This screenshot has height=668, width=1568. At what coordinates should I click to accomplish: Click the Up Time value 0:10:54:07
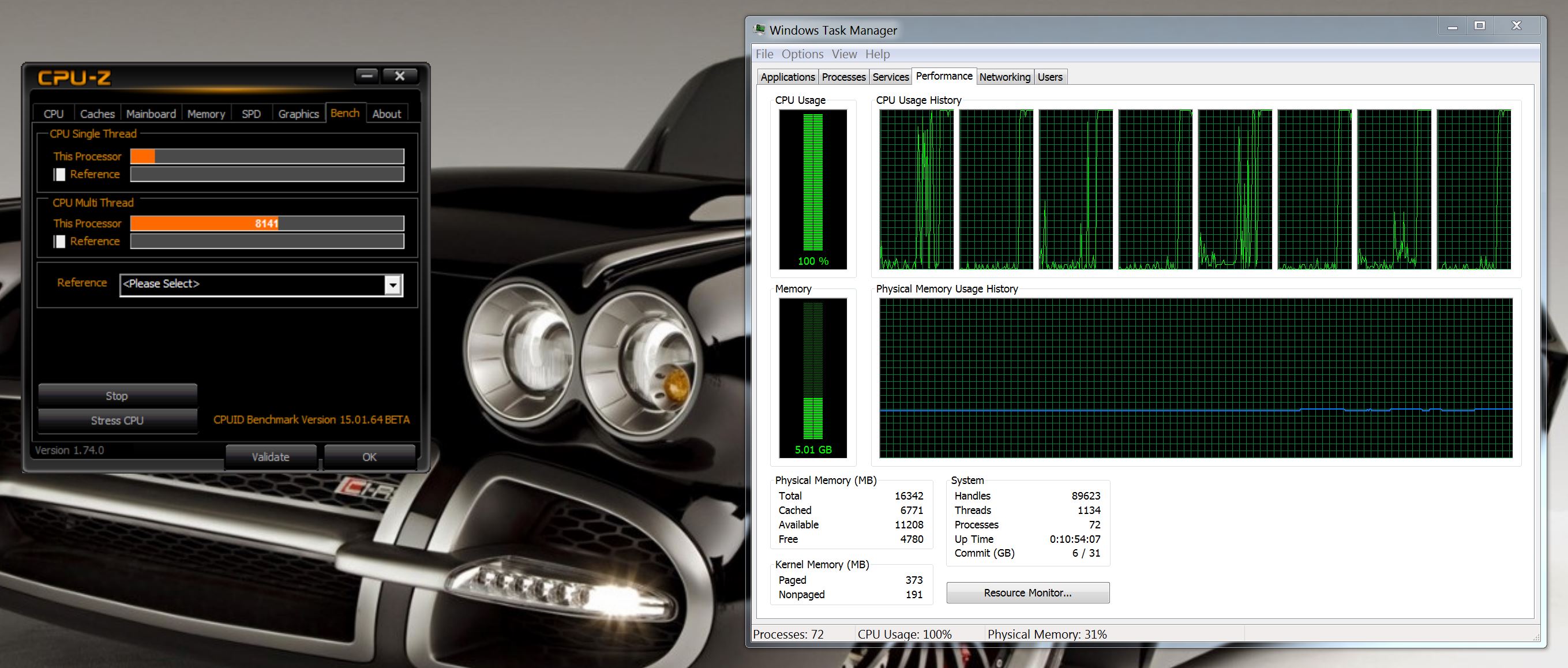(1074, 539)
